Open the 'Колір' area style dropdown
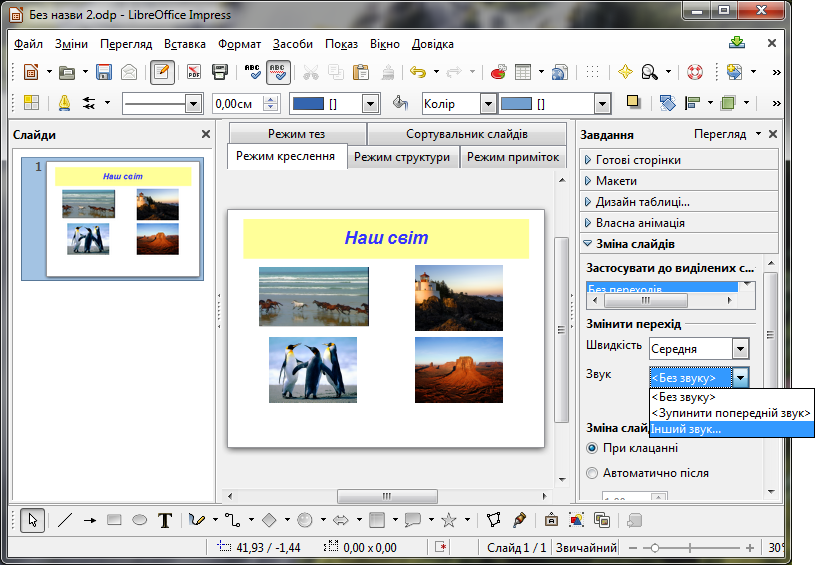Viewport: 815px width, 565px height. (x=488, y=104)
